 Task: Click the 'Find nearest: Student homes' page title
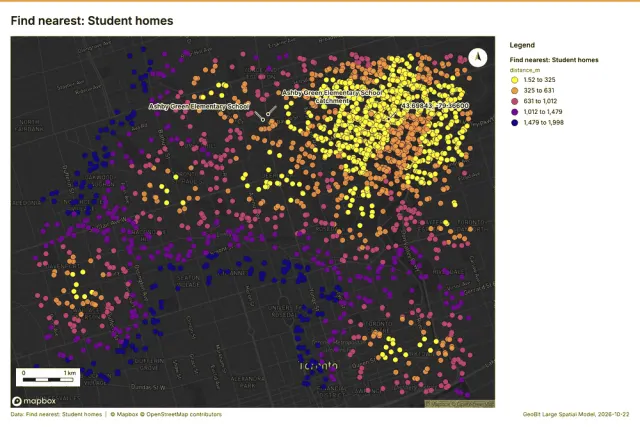click(x=92, y=21)
